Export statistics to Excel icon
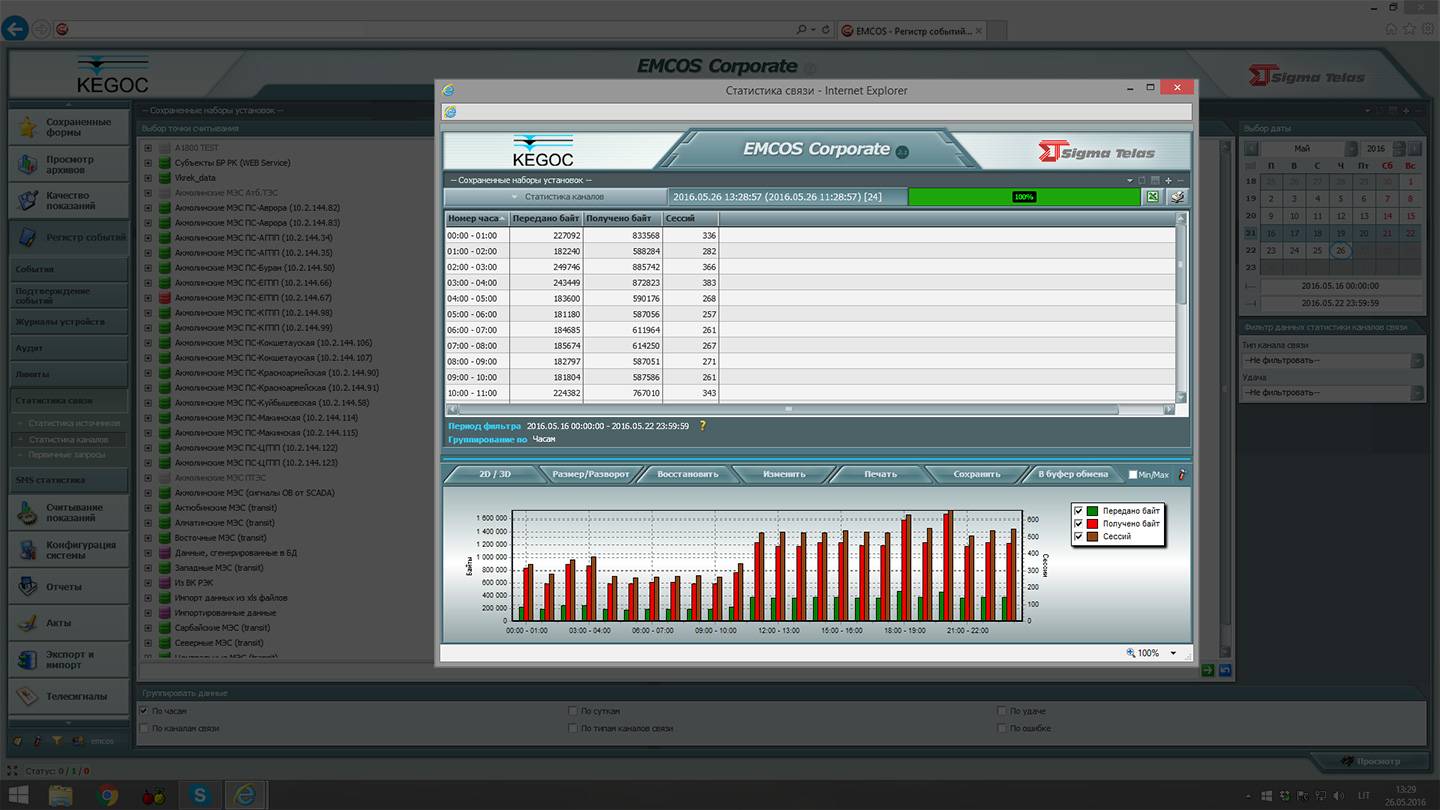The width and height of the screenshot is (1440, 810). 1153,197
